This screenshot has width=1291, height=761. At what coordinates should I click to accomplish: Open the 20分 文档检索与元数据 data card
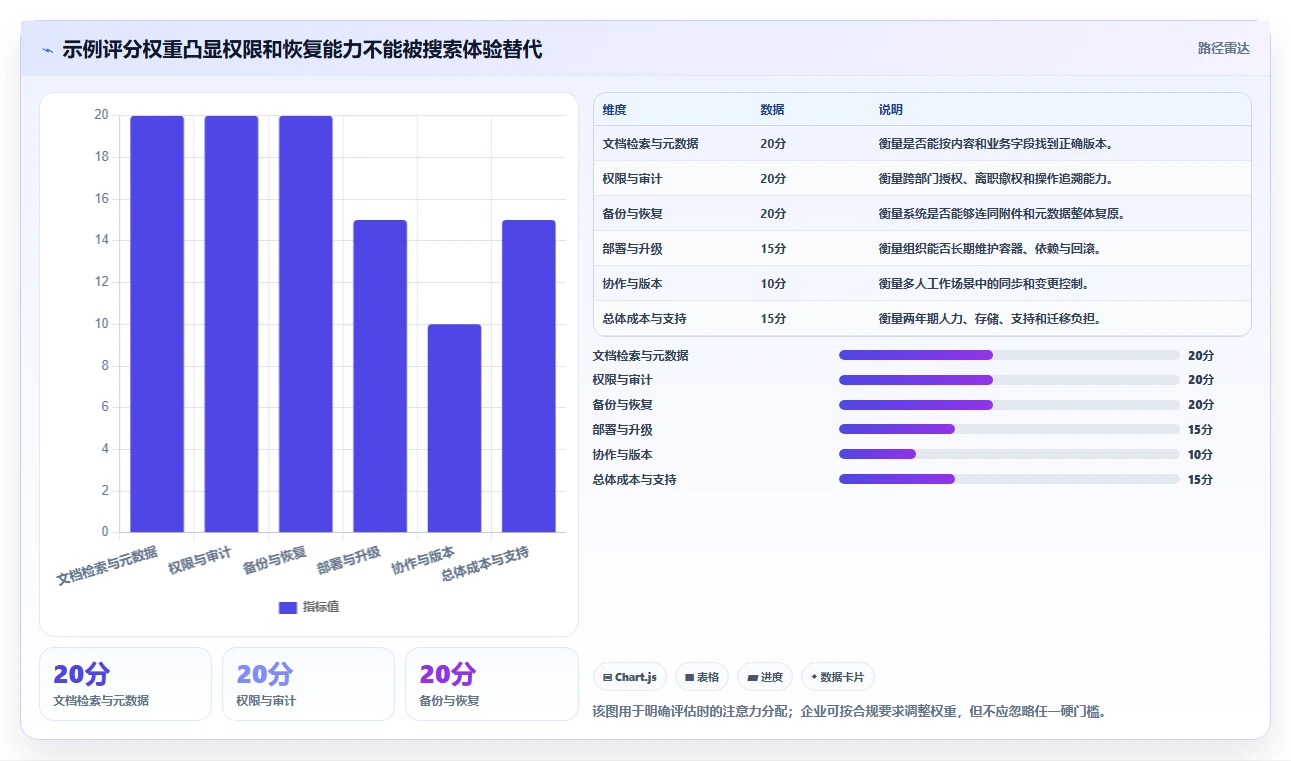[125, 684]
